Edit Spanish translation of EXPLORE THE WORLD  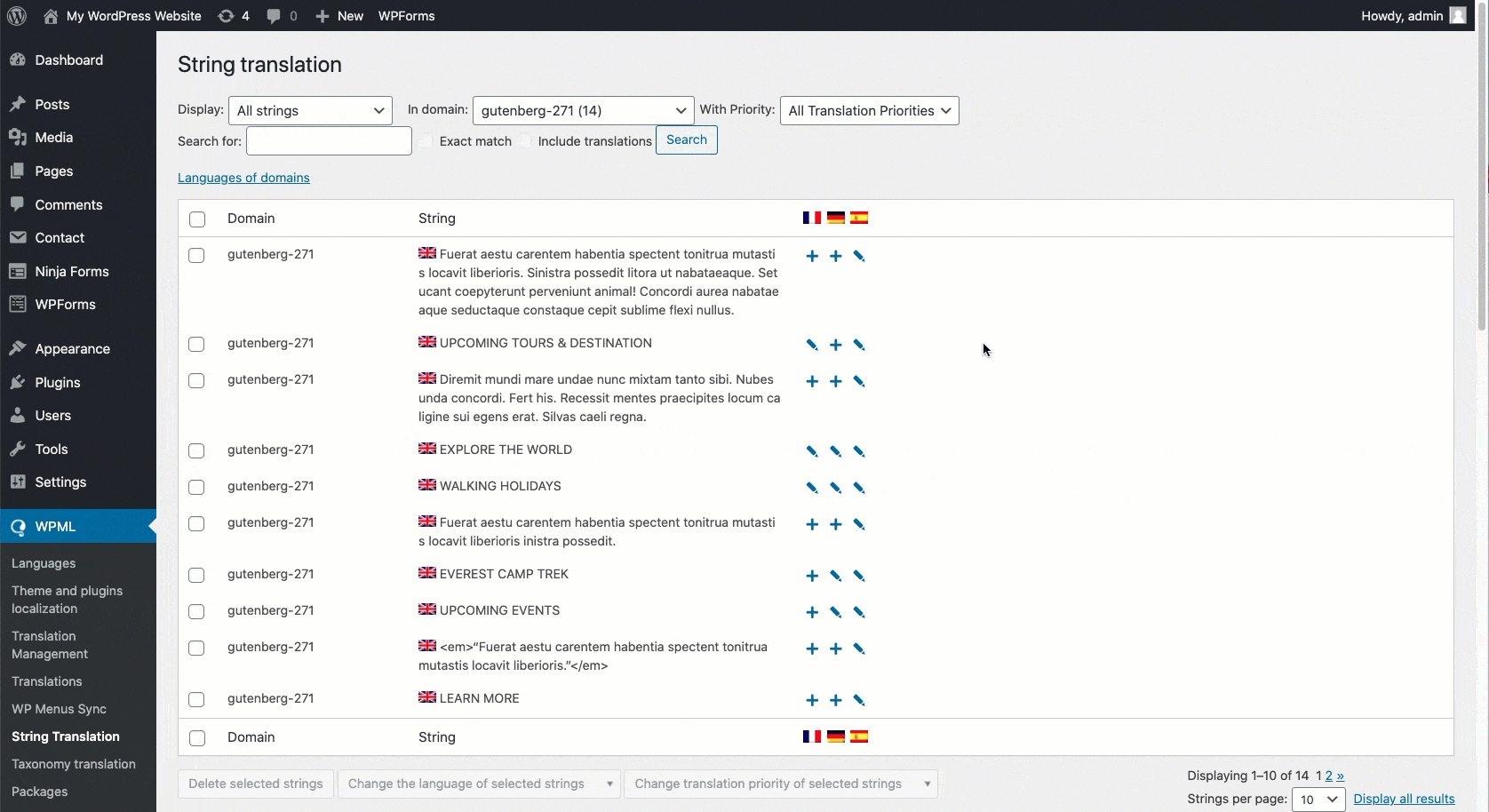(859, 451)
